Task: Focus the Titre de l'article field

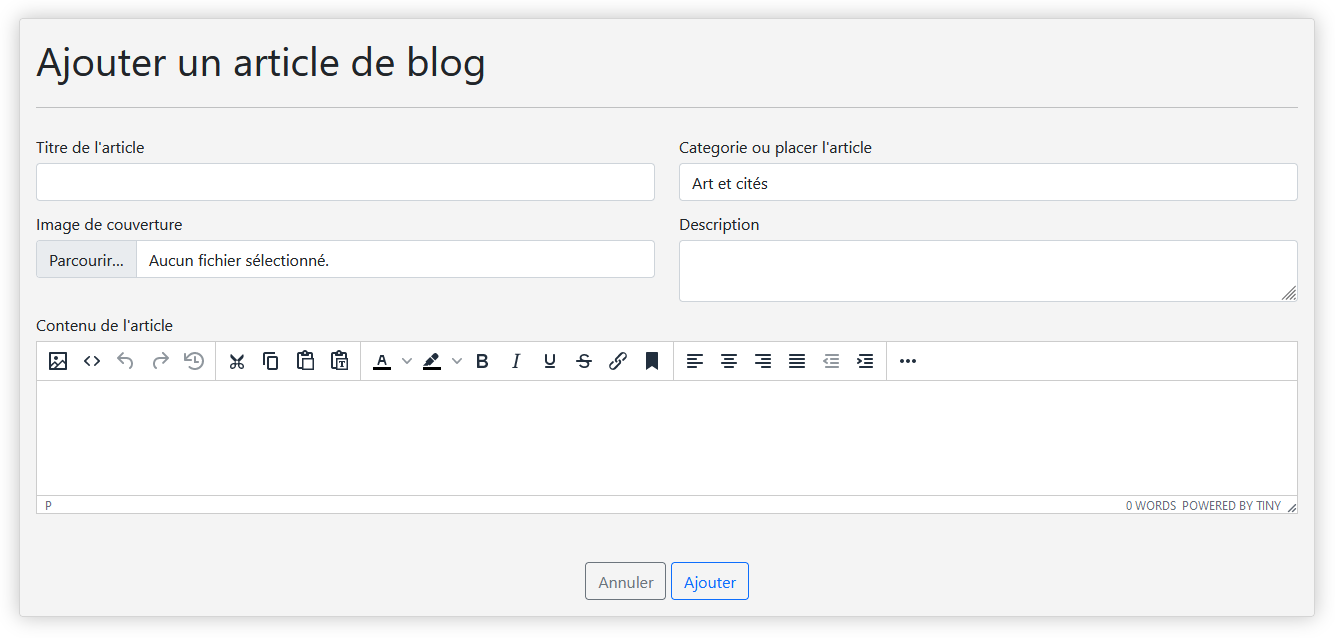Action: point(345,182)
